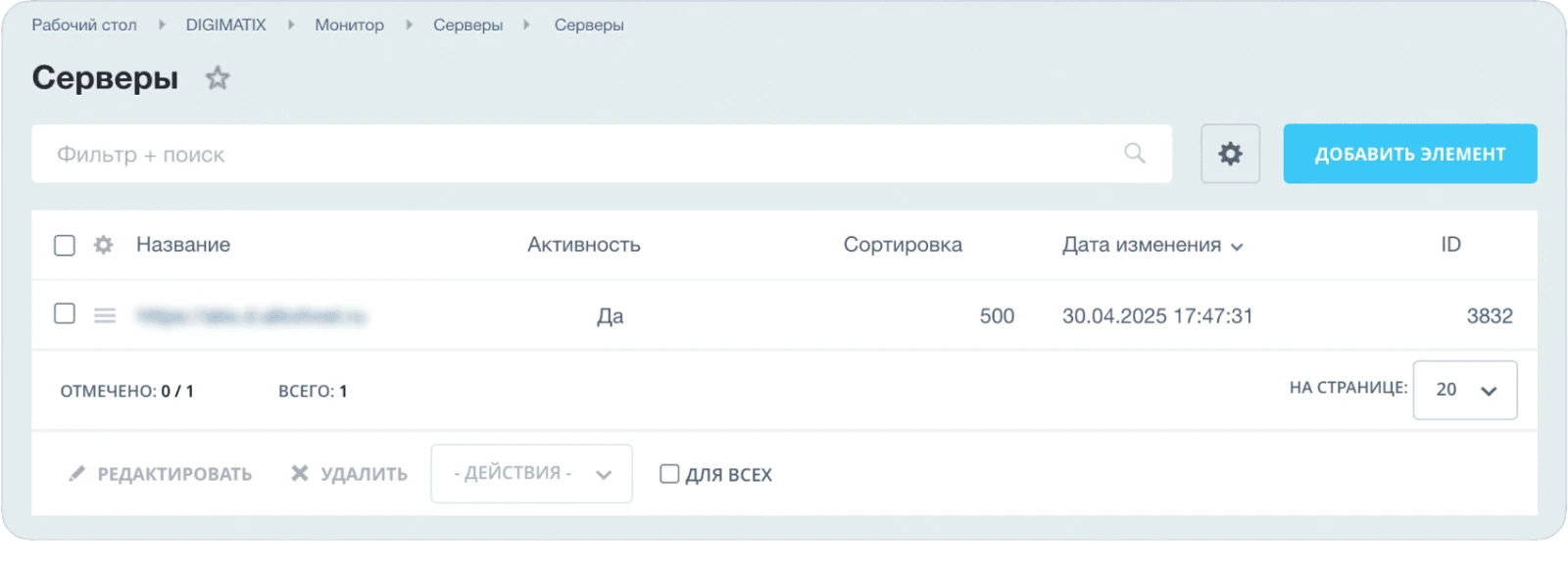The image size is (1568, 570).
Task: Open list settings gear button
Action: coord(1230,154)
